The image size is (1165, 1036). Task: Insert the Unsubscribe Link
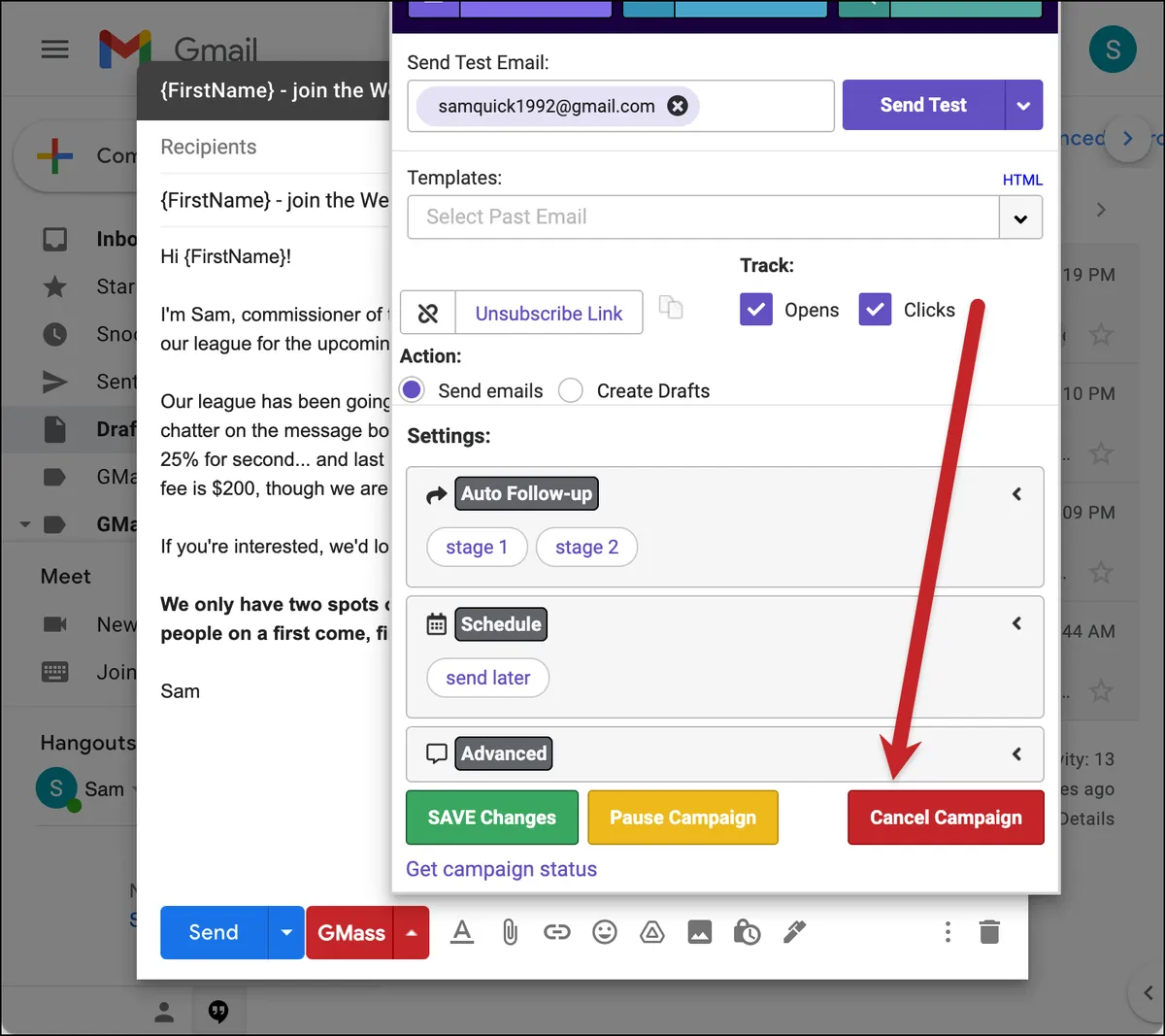549,313
